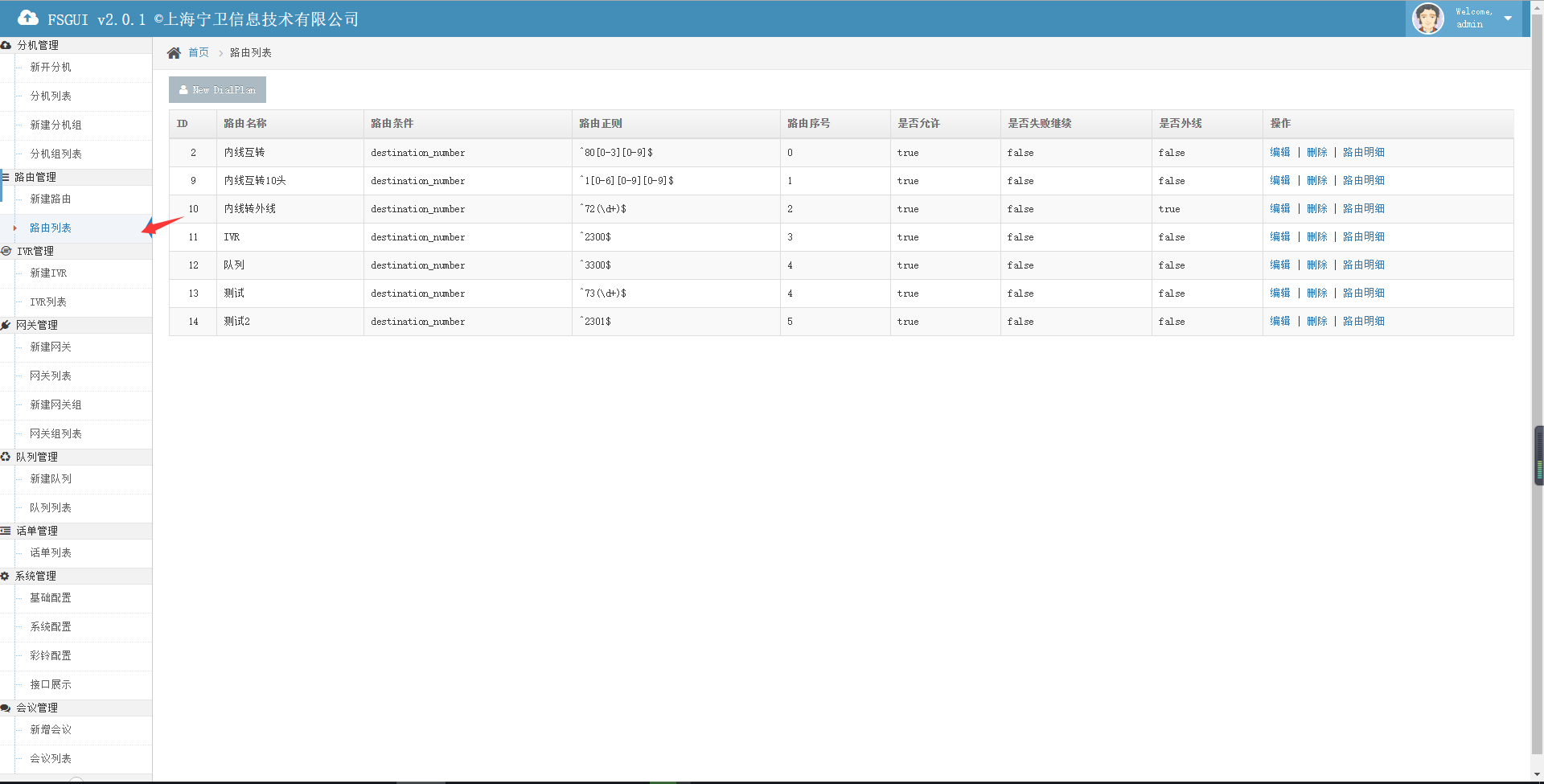Click the 系统管理 gear icon
The width and height of the screenshot is (1544, 784).
click(x=5, y=577)
